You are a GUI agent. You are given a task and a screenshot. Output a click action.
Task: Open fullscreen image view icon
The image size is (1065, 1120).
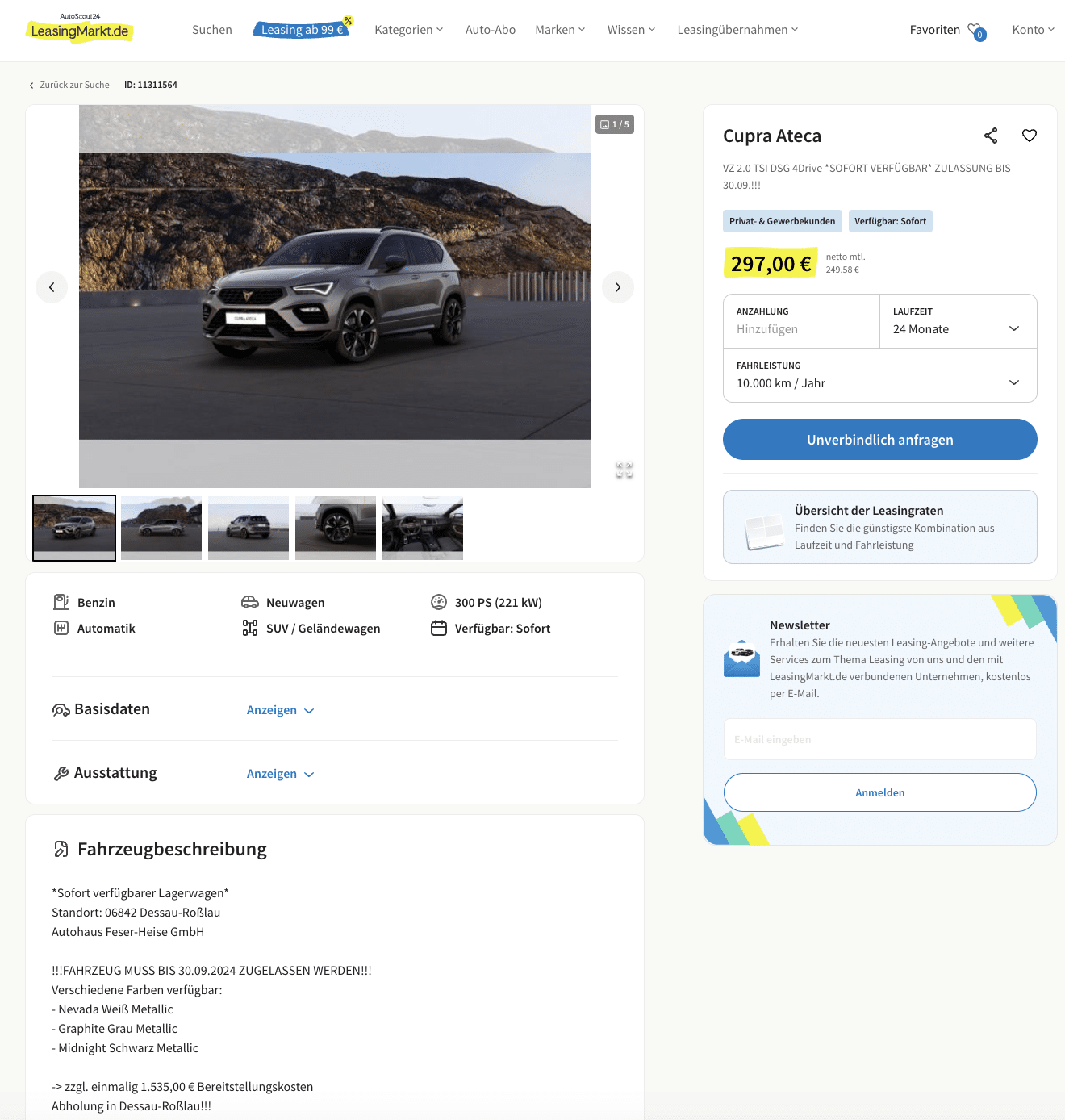pyautogui.click(x=624, y=470)
